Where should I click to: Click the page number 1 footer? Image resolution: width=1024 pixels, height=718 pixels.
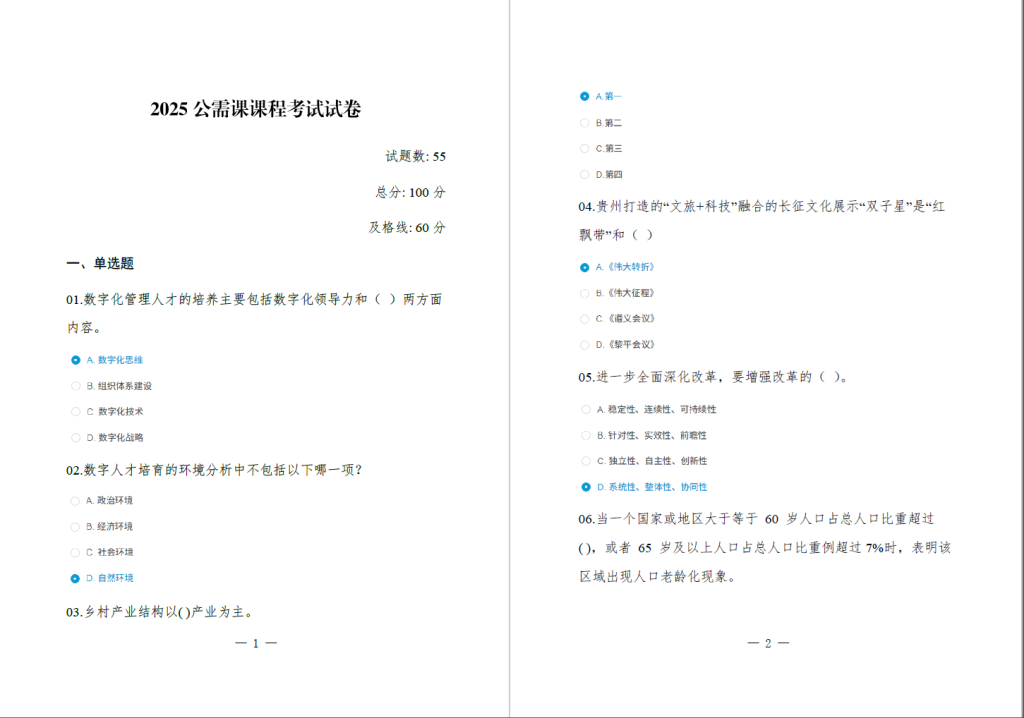tap(256, 644)
